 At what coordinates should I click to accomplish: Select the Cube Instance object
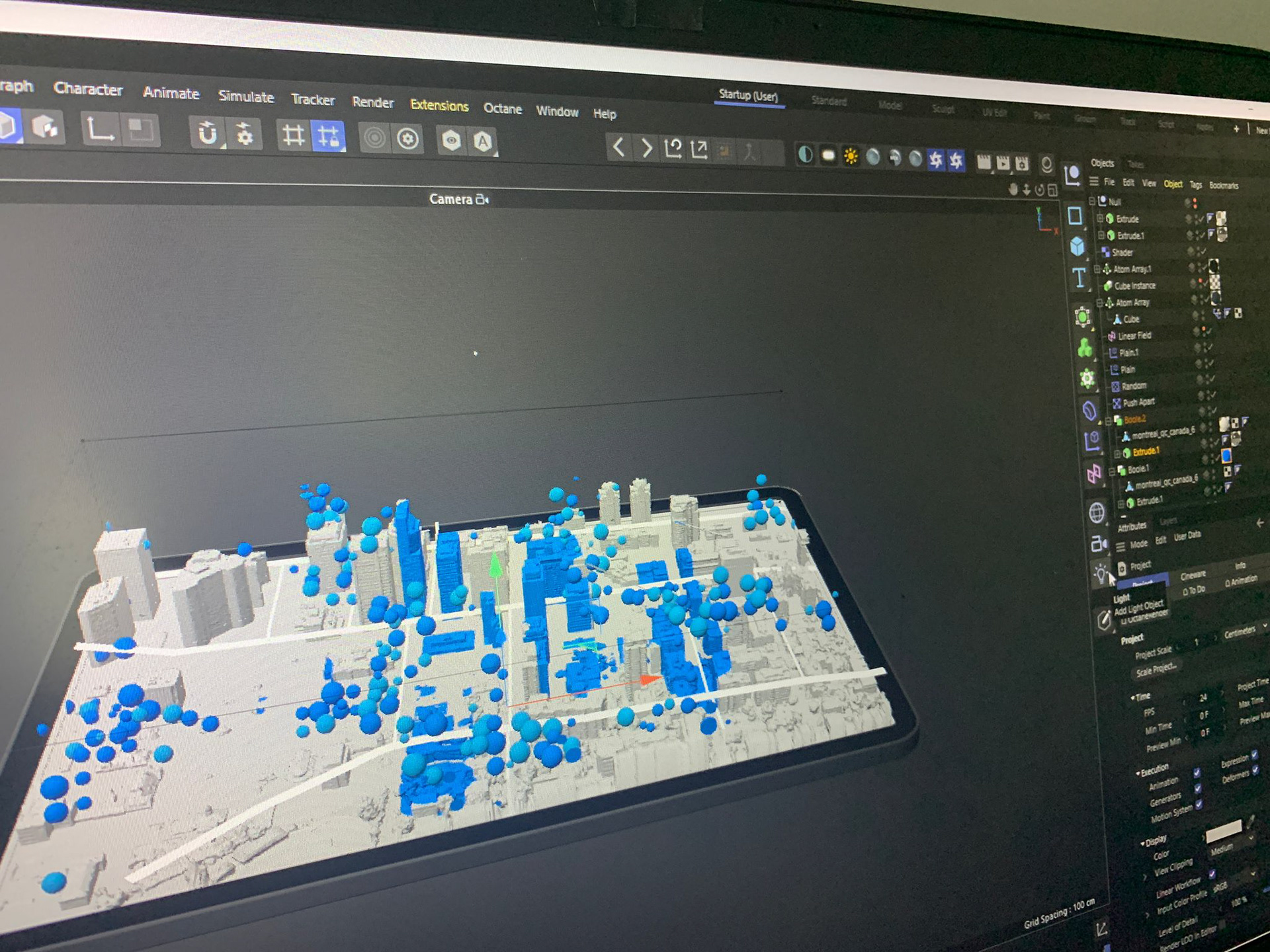tap(1135, 286)
